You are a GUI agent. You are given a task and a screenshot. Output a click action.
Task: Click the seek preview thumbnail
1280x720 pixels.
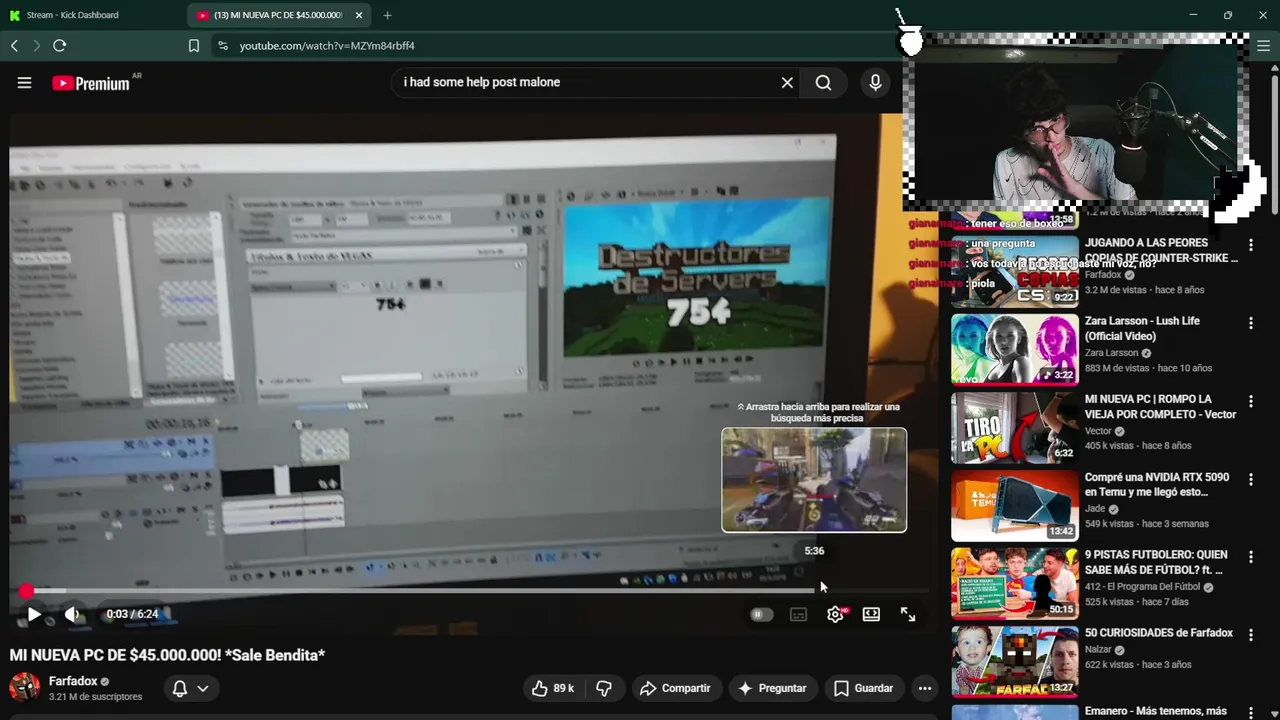(814, 480)
